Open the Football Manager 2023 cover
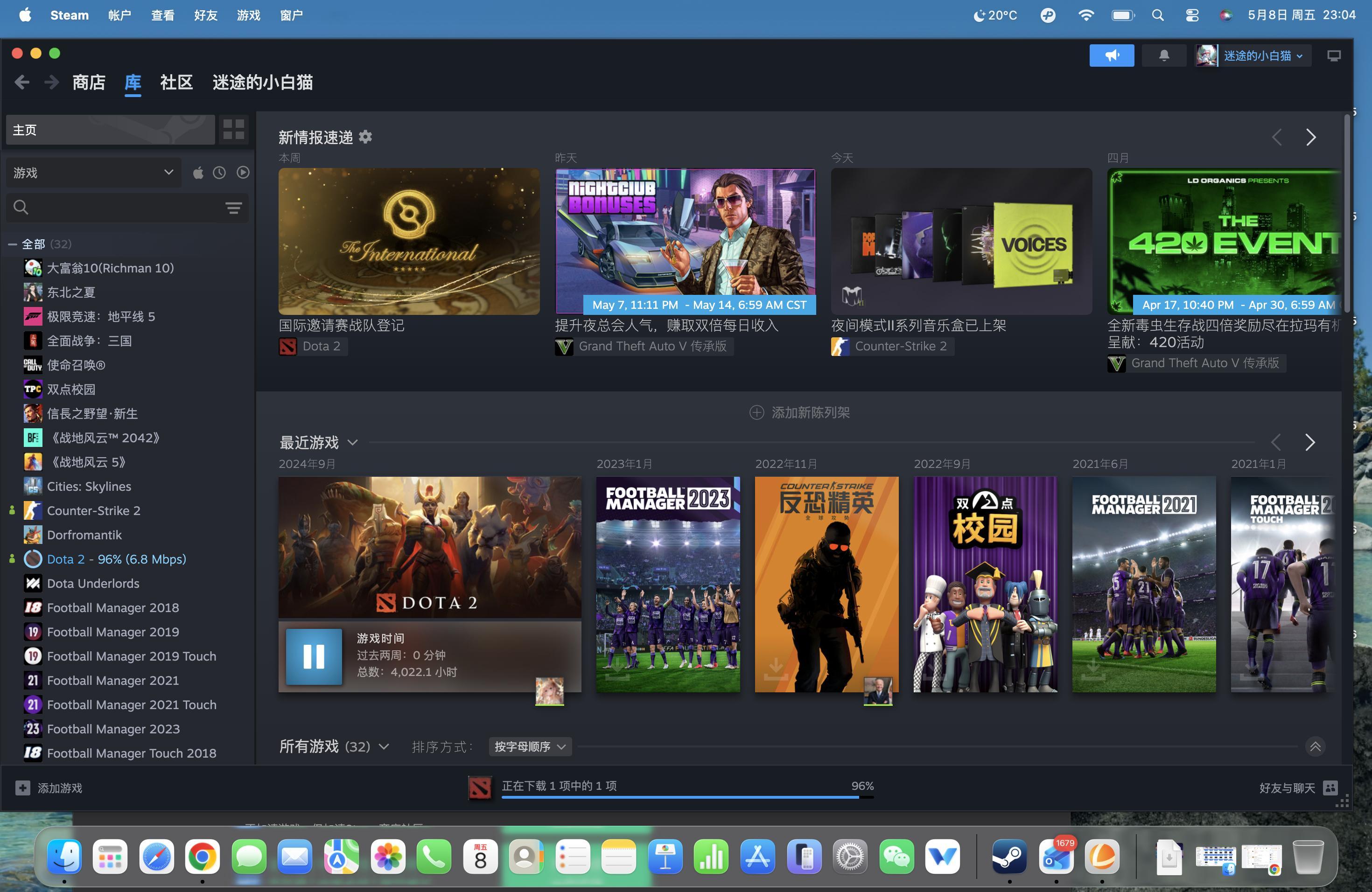1372x892 pixels. point(667,584)
